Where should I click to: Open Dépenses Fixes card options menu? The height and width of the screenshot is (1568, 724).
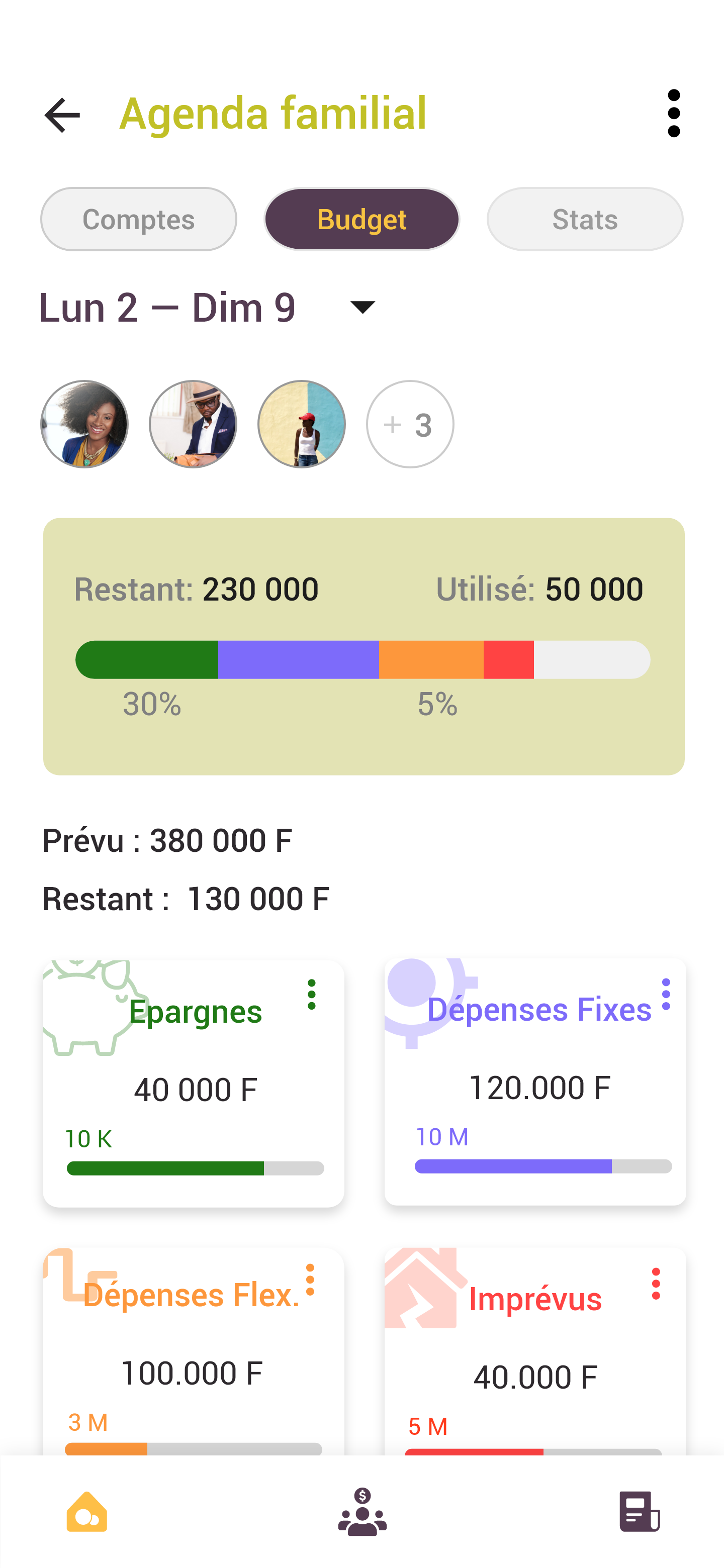click(666, 995)
